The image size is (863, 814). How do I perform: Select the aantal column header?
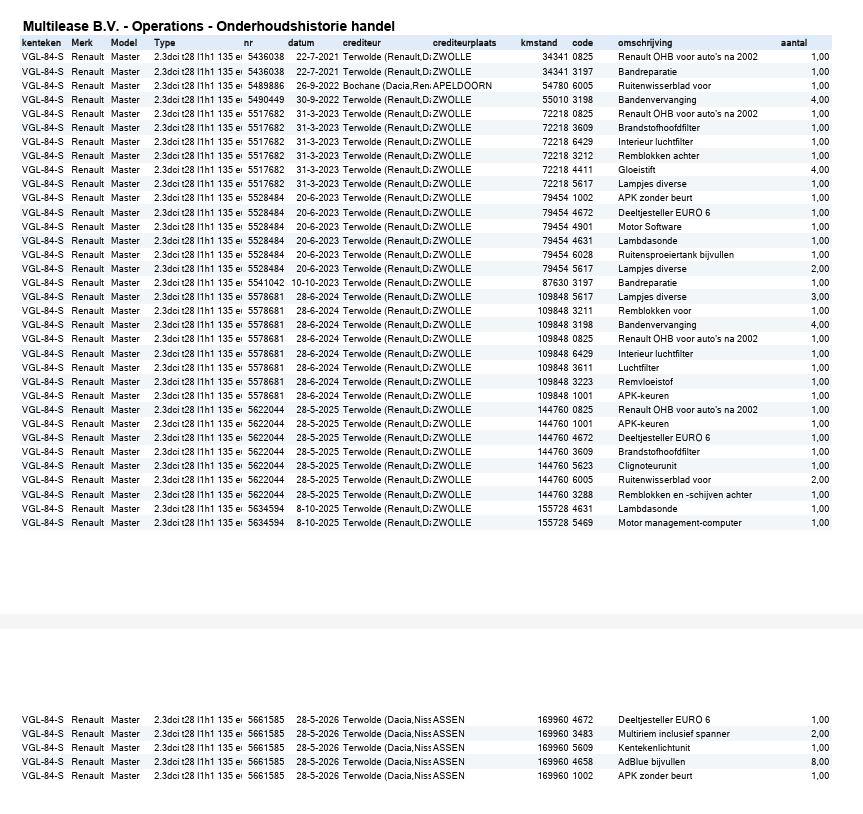[794, 42]
